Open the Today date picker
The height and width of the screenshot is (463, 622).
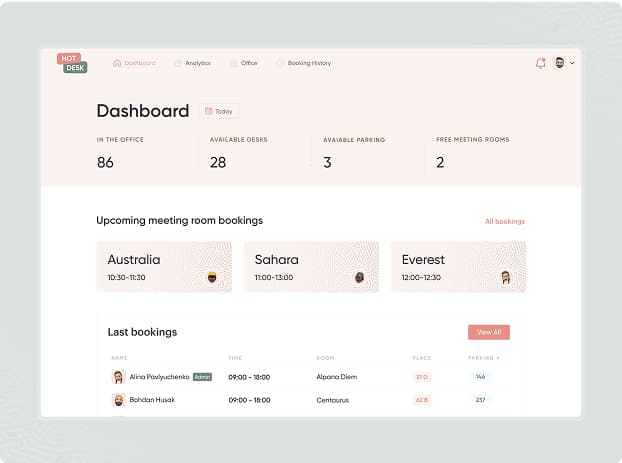point(219,111)
